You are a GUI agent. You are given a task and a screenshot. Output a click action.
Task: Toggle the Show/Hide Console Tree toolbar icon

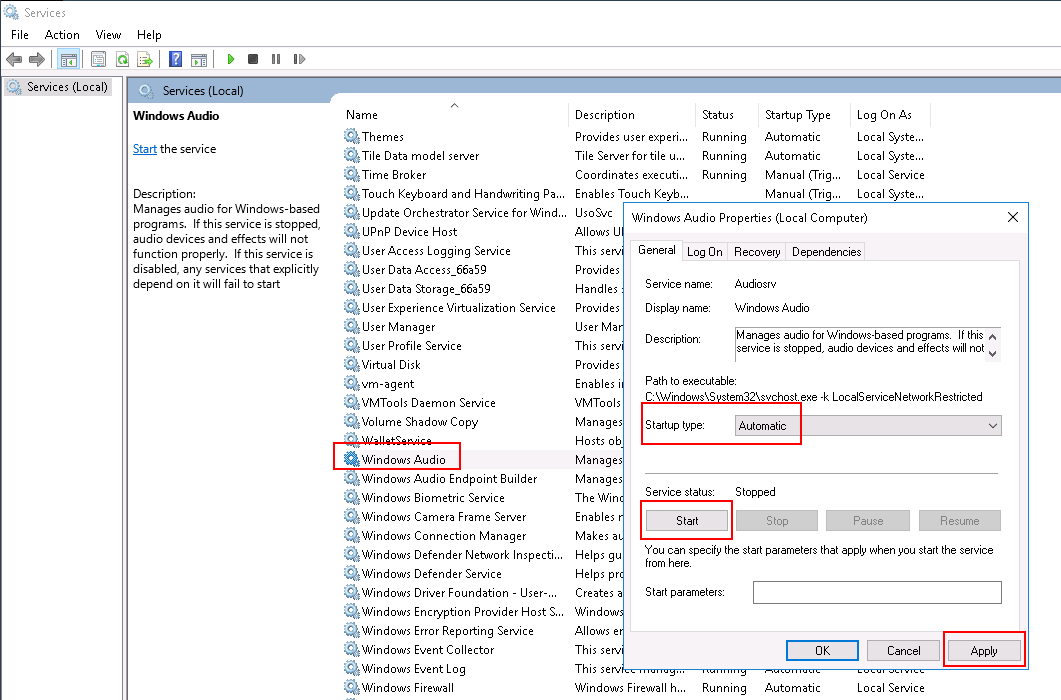click(x=68, y=60)
